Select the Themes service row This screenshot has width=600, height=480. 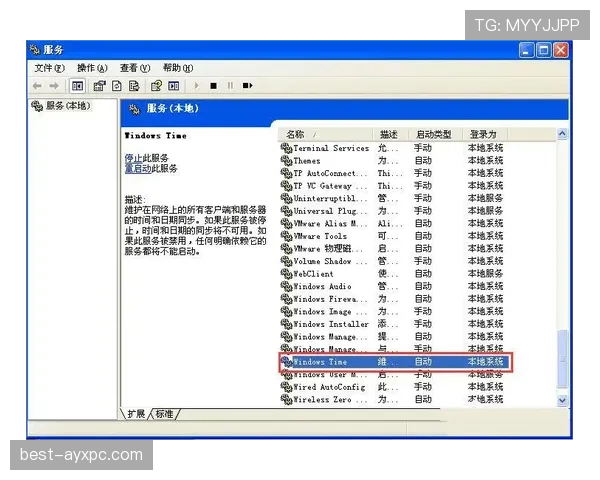(393, 161)
